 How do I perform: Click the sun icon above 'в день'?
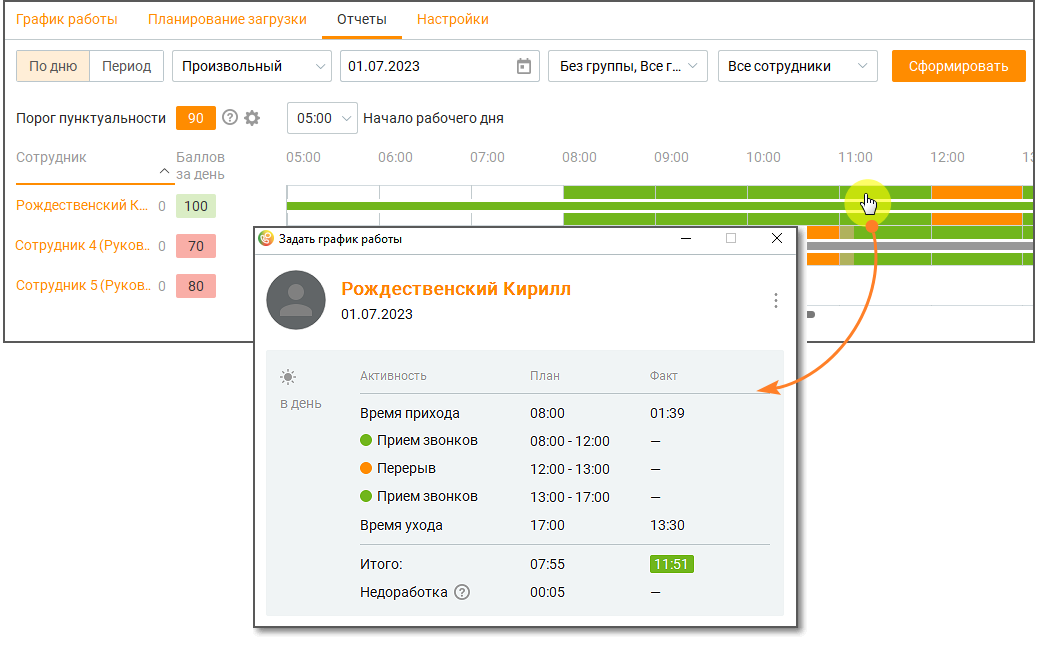(288, 377)
